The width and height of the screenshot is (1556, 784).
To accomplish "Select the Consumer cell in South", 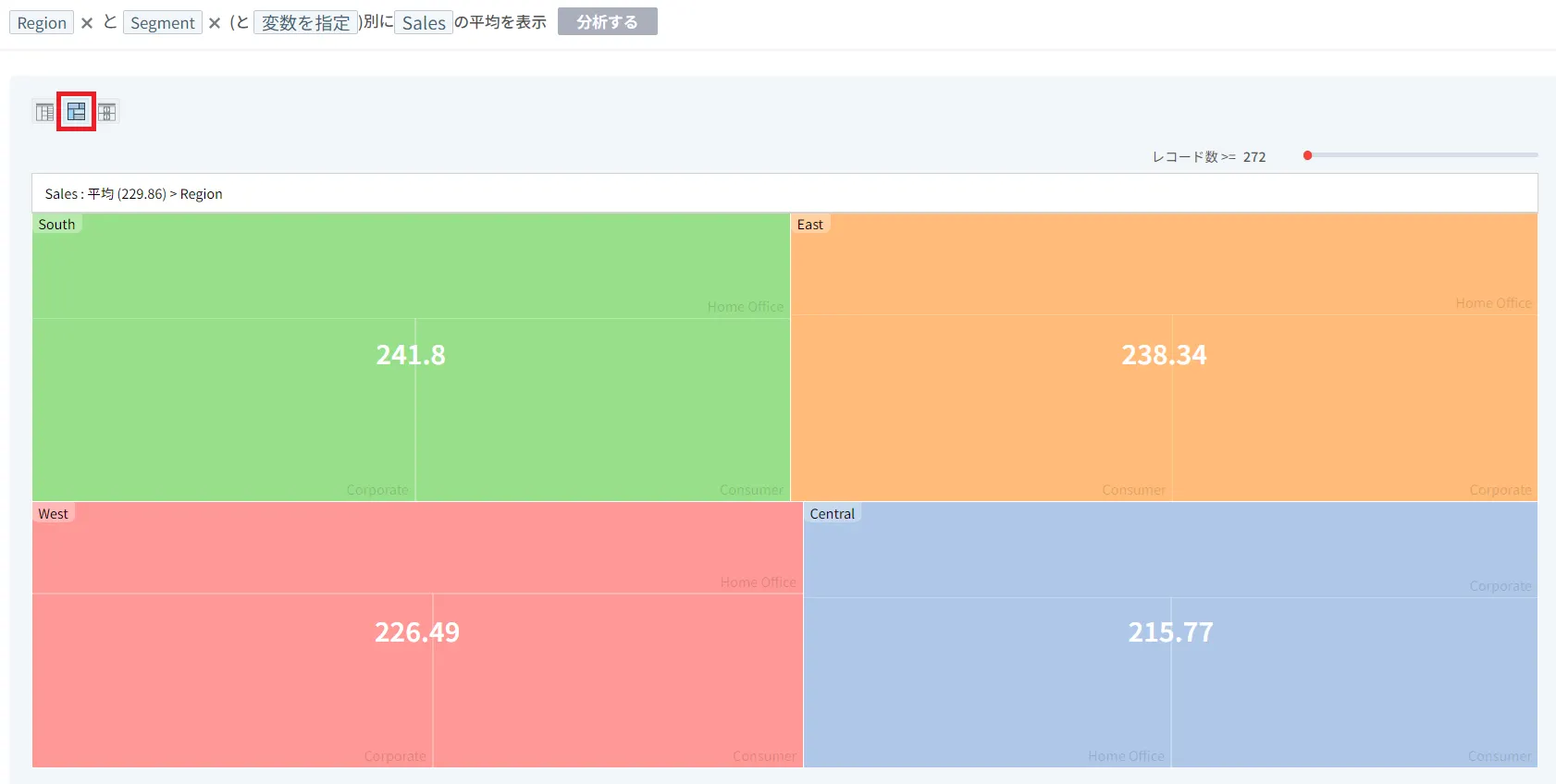I will [602, 410].
